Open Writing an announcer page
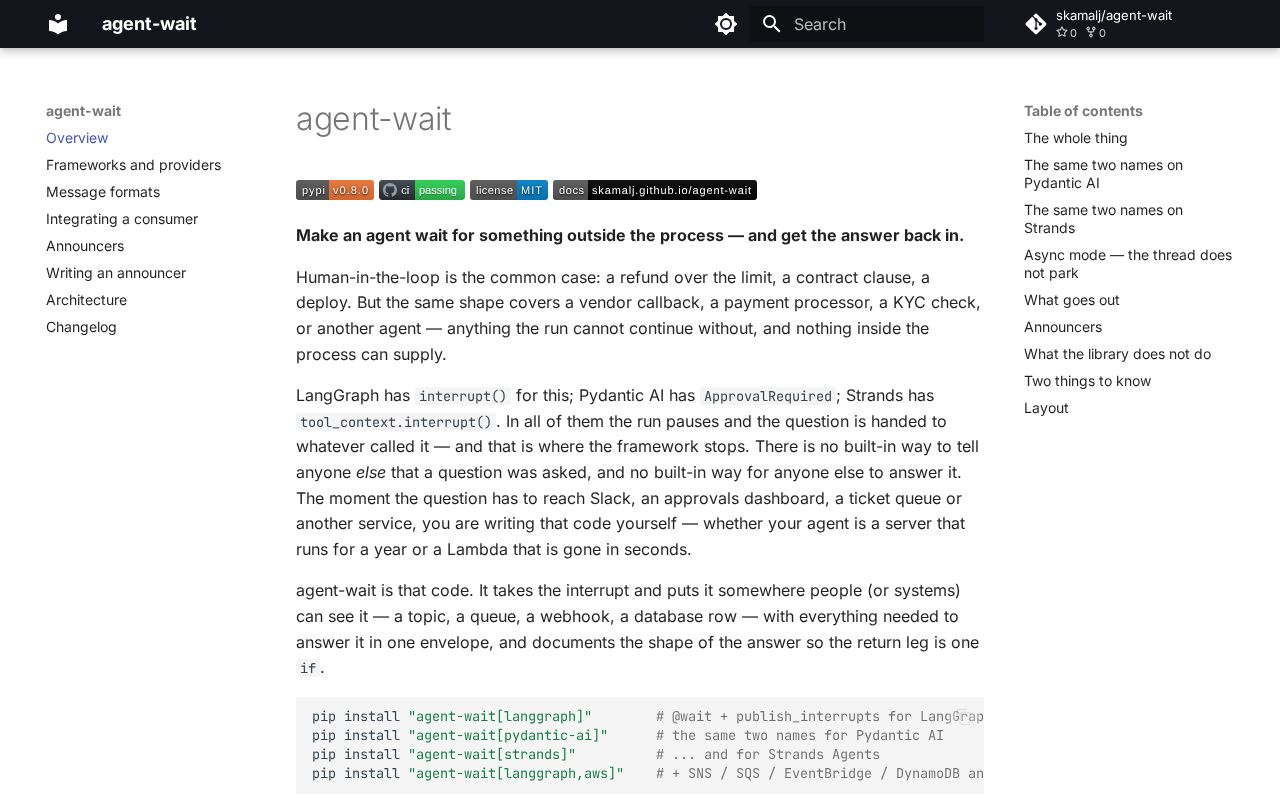The width and height of the screenshot is (1280, 800). click(116, 273)
